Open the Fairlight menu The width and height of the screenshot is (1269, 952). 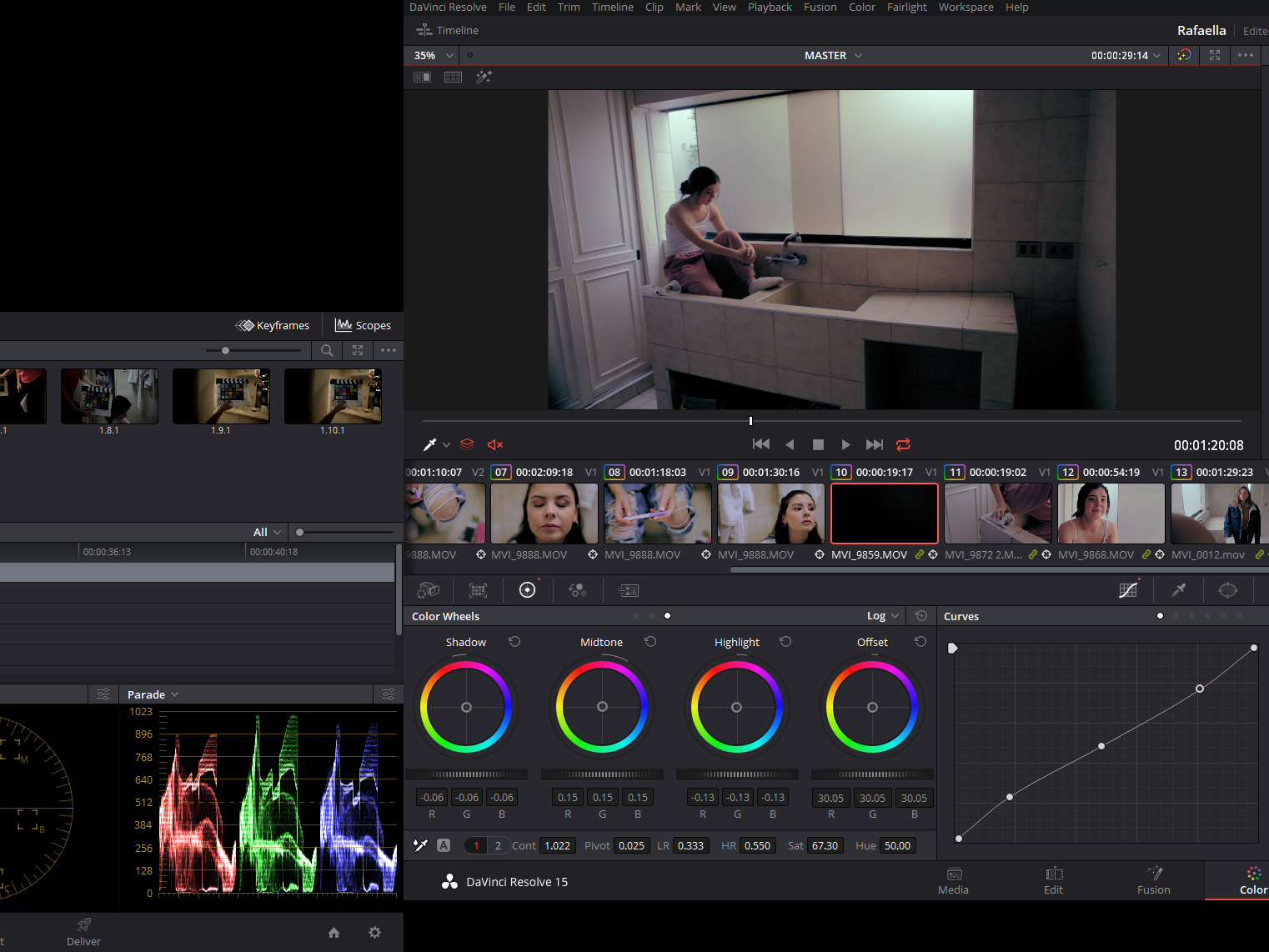click(906, 7)
